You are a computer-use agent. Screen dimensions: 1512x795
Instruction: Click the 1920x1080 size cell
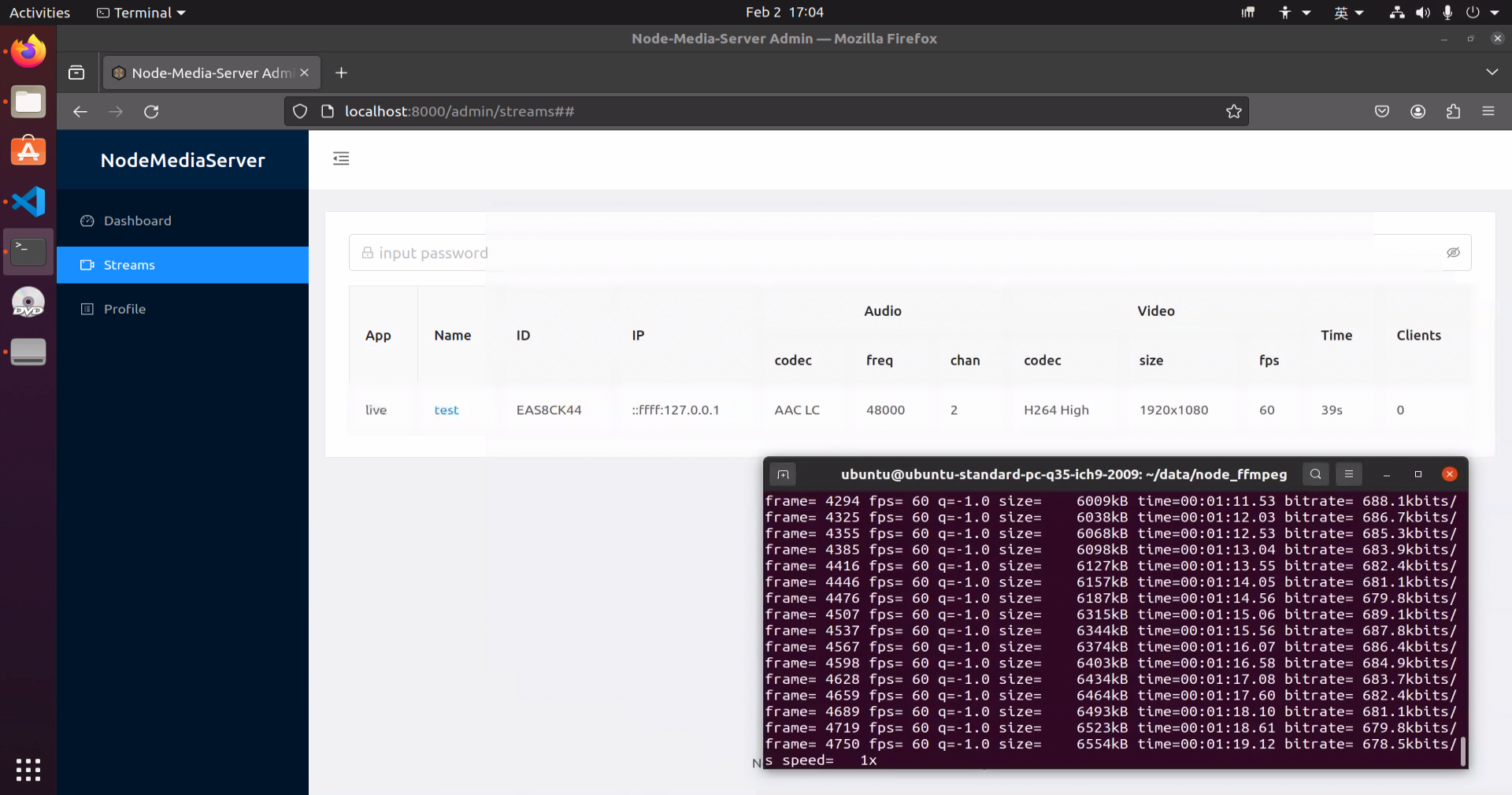click(1173, 410)
